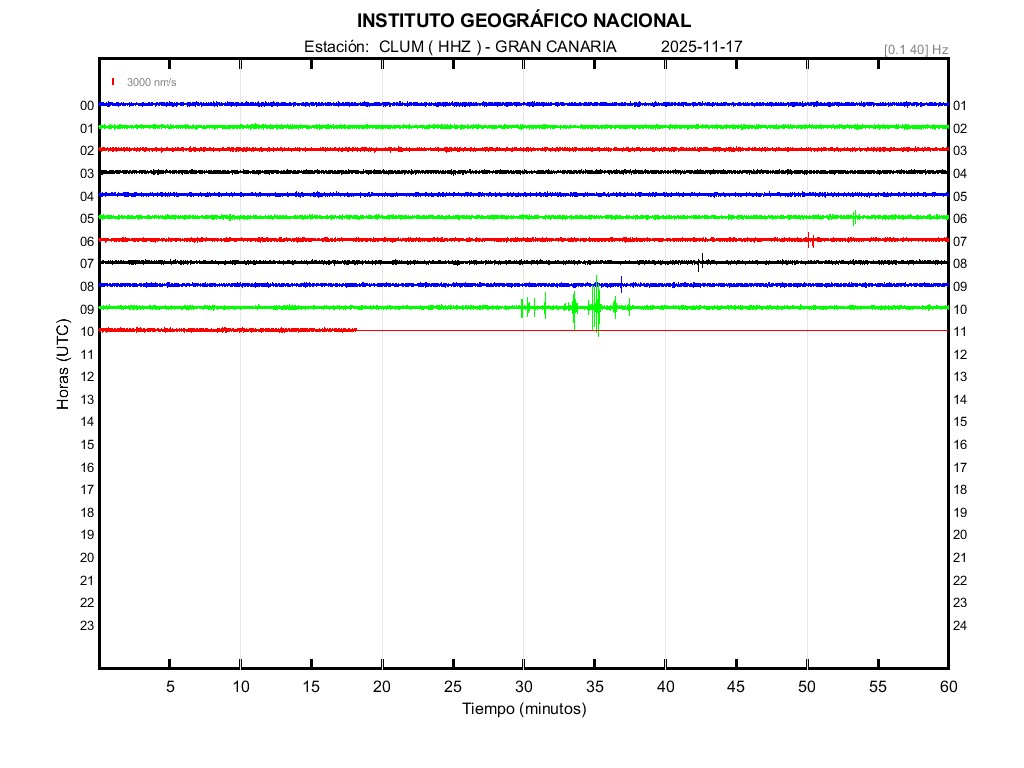The height and width of the screenshot is (768, 1024).
Task: Click the right-side hour label 24
Action: 960,626
